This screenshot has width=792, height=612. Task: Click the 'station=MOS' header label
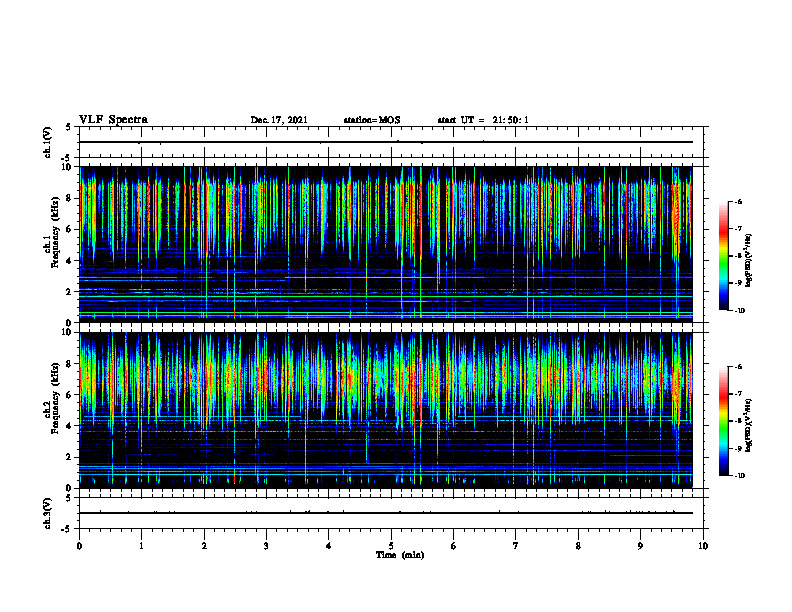(x=372, y=120)
